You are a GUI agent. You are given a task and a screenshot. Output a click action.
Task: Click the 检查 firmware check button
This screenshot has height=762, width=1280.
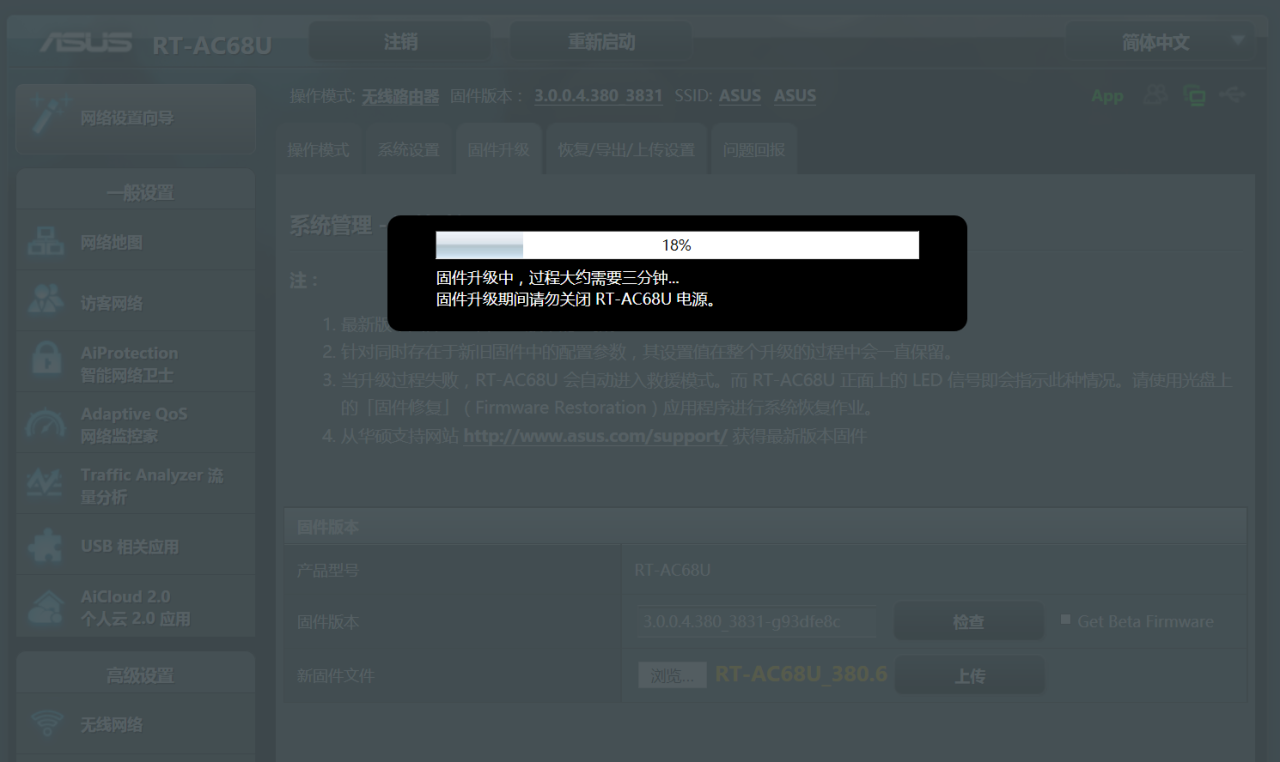click(968, 621)
